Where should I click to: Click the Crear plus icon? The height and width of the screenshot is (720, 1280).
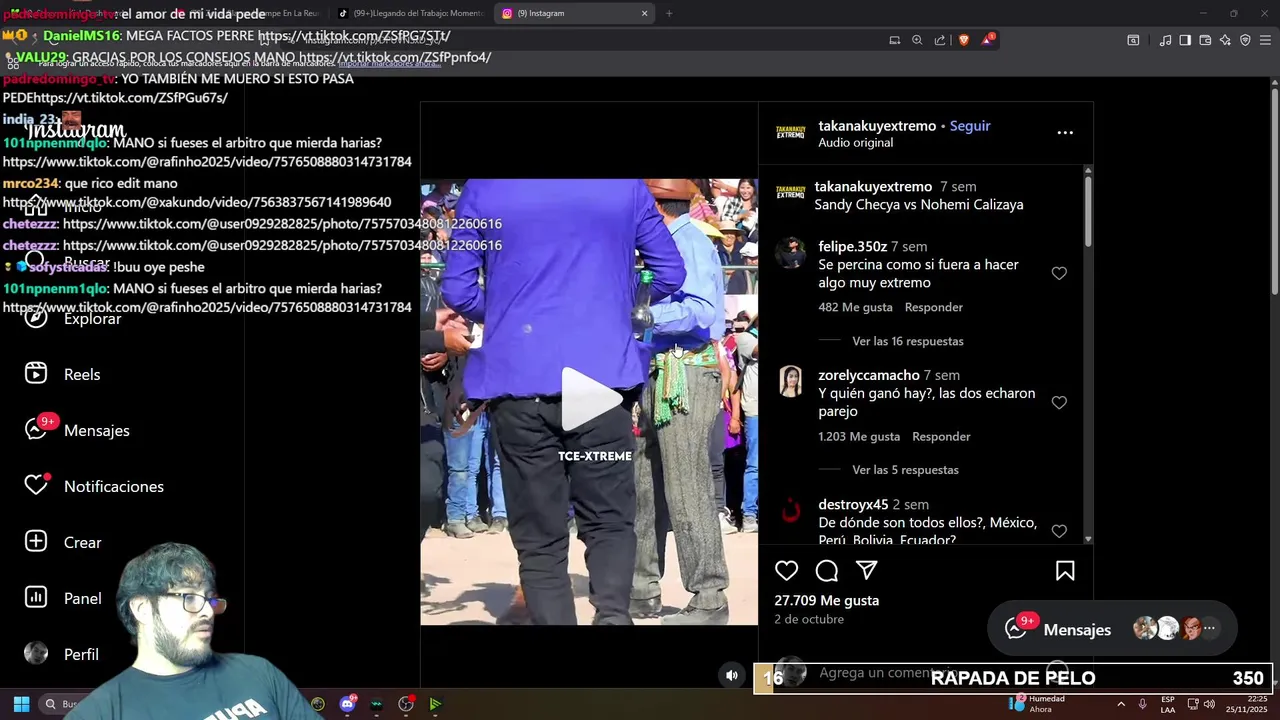[x=36, y=542]
